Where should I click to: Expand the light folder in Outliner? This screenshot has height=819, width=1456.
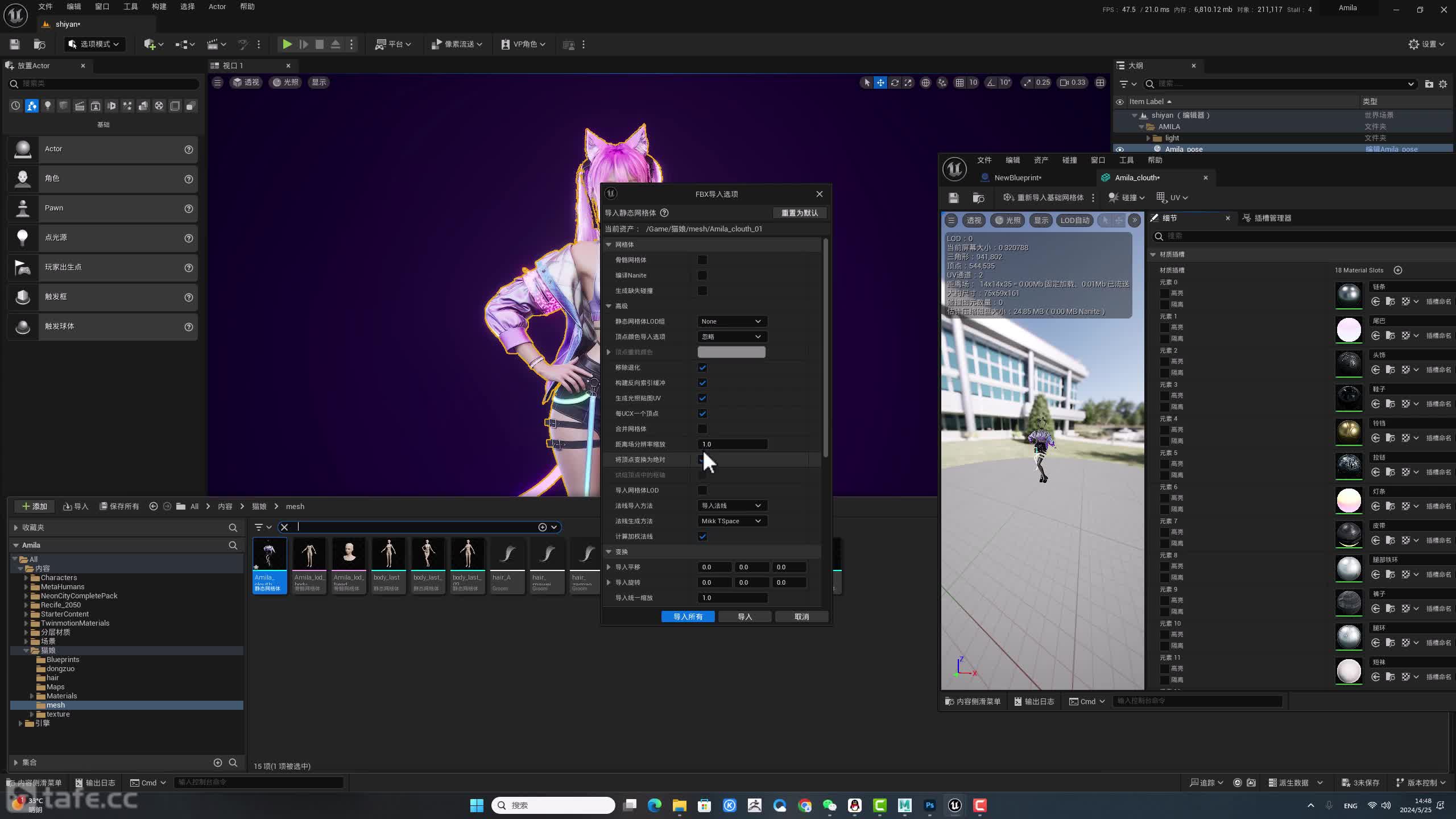pyautogui.click(x=1148, y=138)
